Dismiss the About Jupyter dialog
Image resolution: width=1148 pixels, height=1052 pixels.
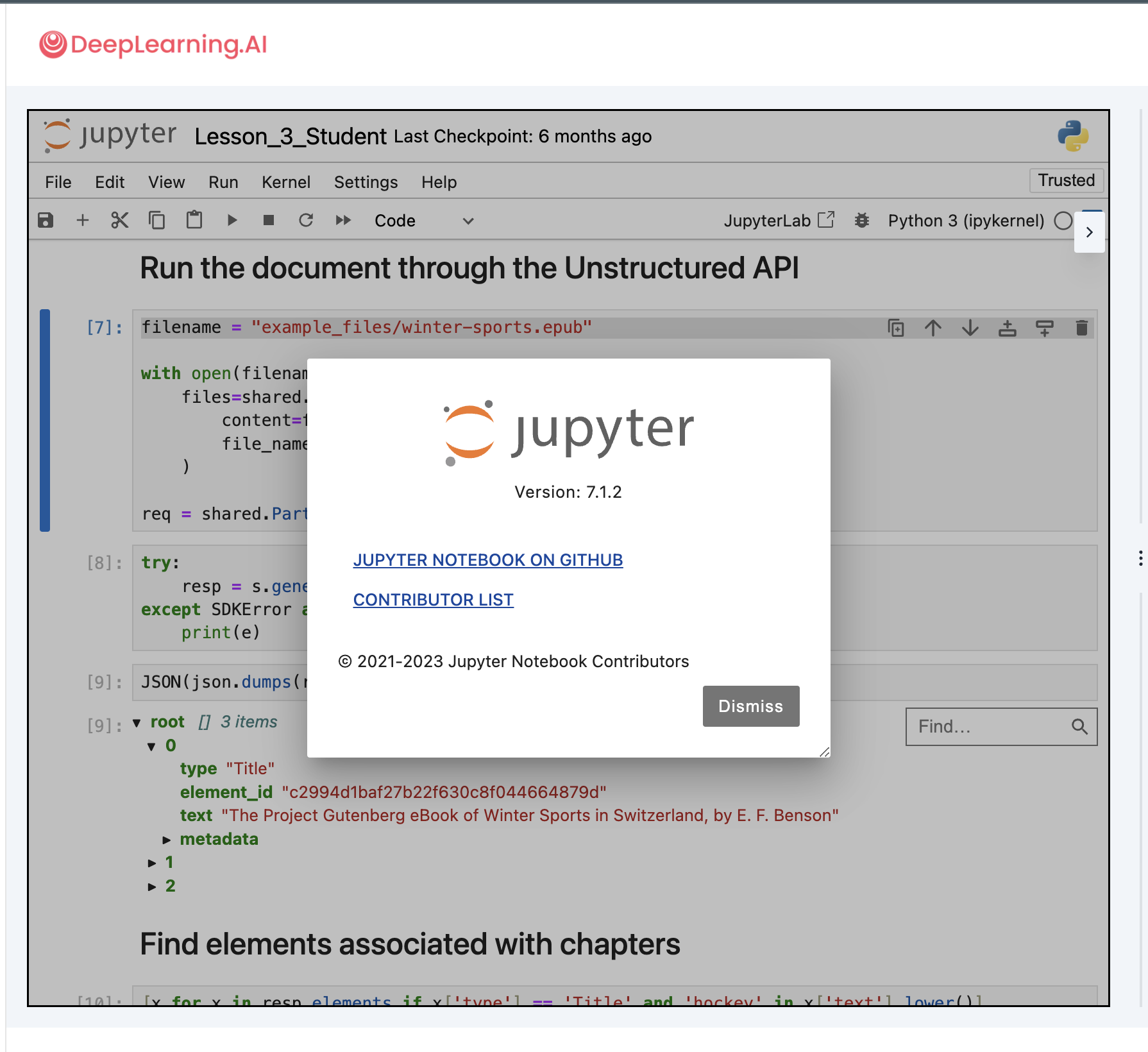(751, 706)
